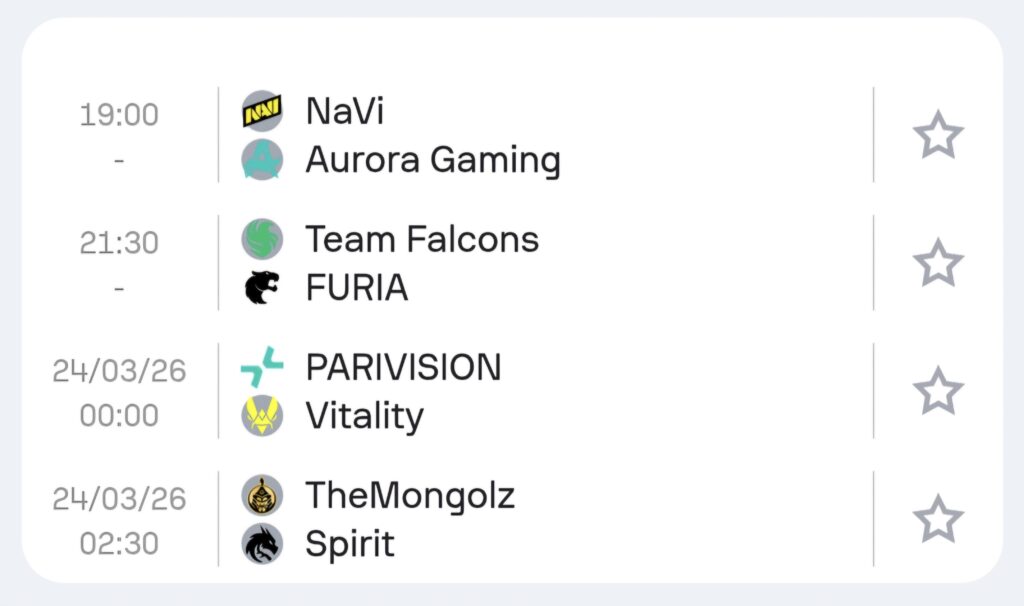Open the PARIVISION team name
The height and width of the screenshot is (606, 1024).
pos(403,367)
